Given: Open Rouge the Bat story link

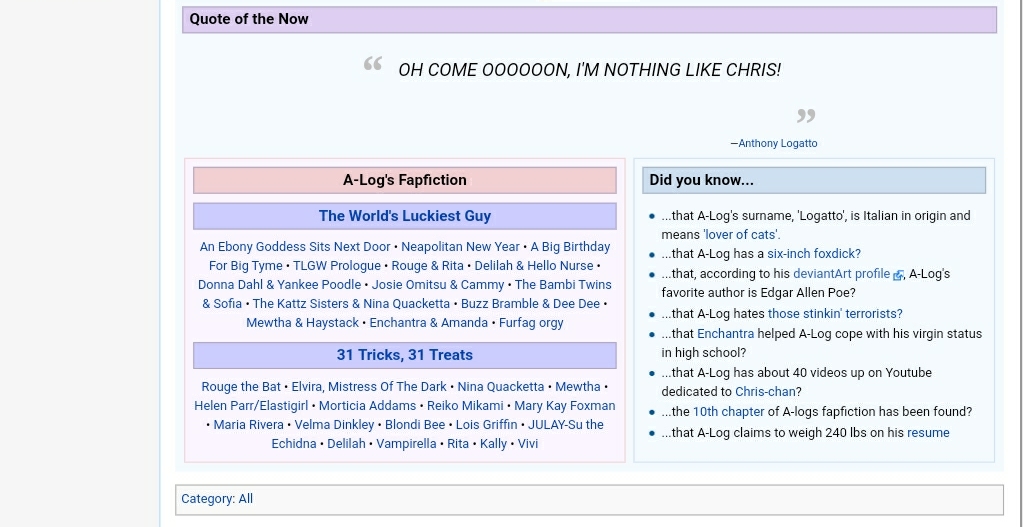Looking at the screenshot, I should tap(240, 387).
